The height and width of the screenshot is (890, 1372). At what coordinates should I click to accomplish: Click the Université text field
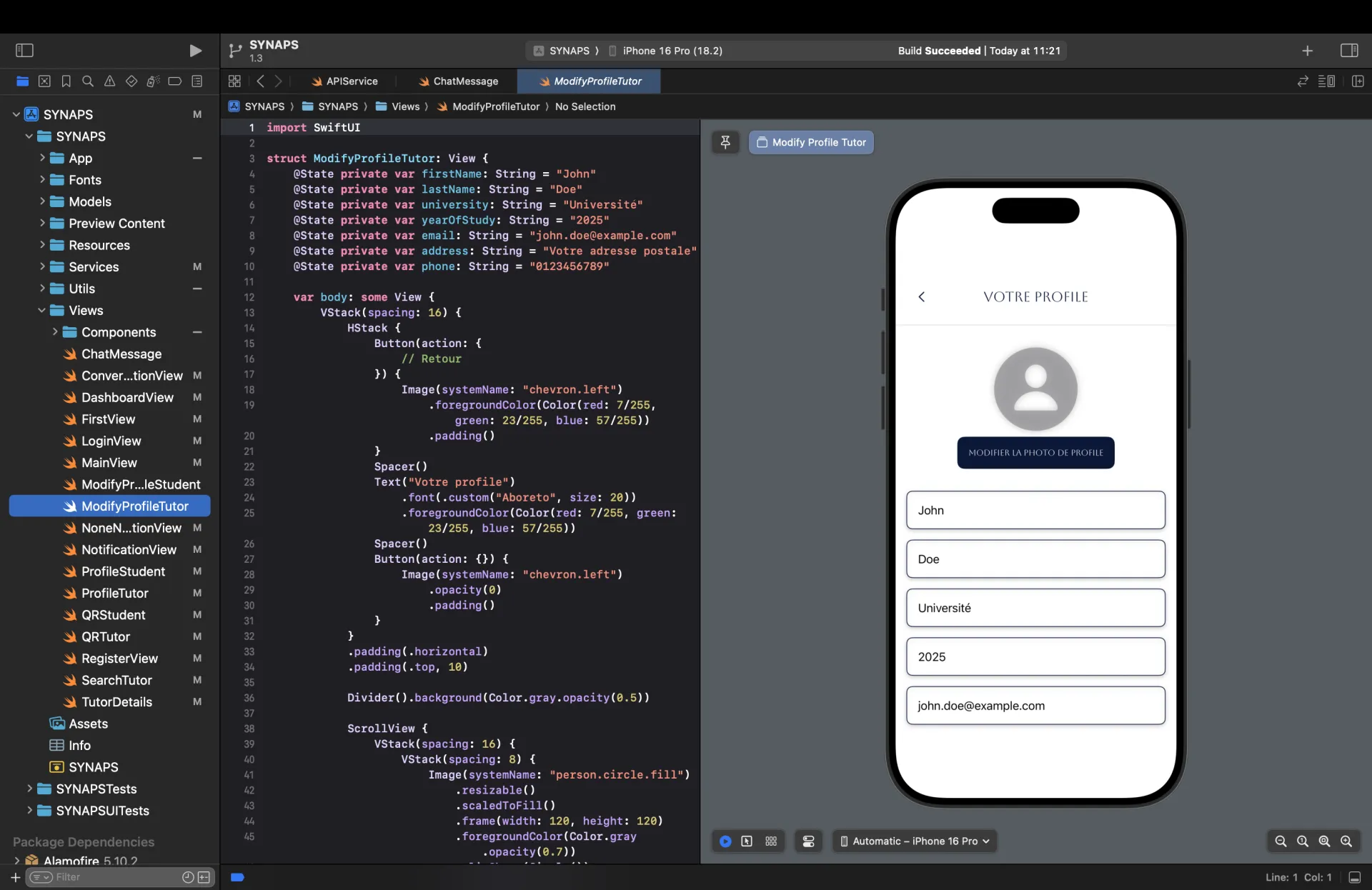click(1035, 608)
